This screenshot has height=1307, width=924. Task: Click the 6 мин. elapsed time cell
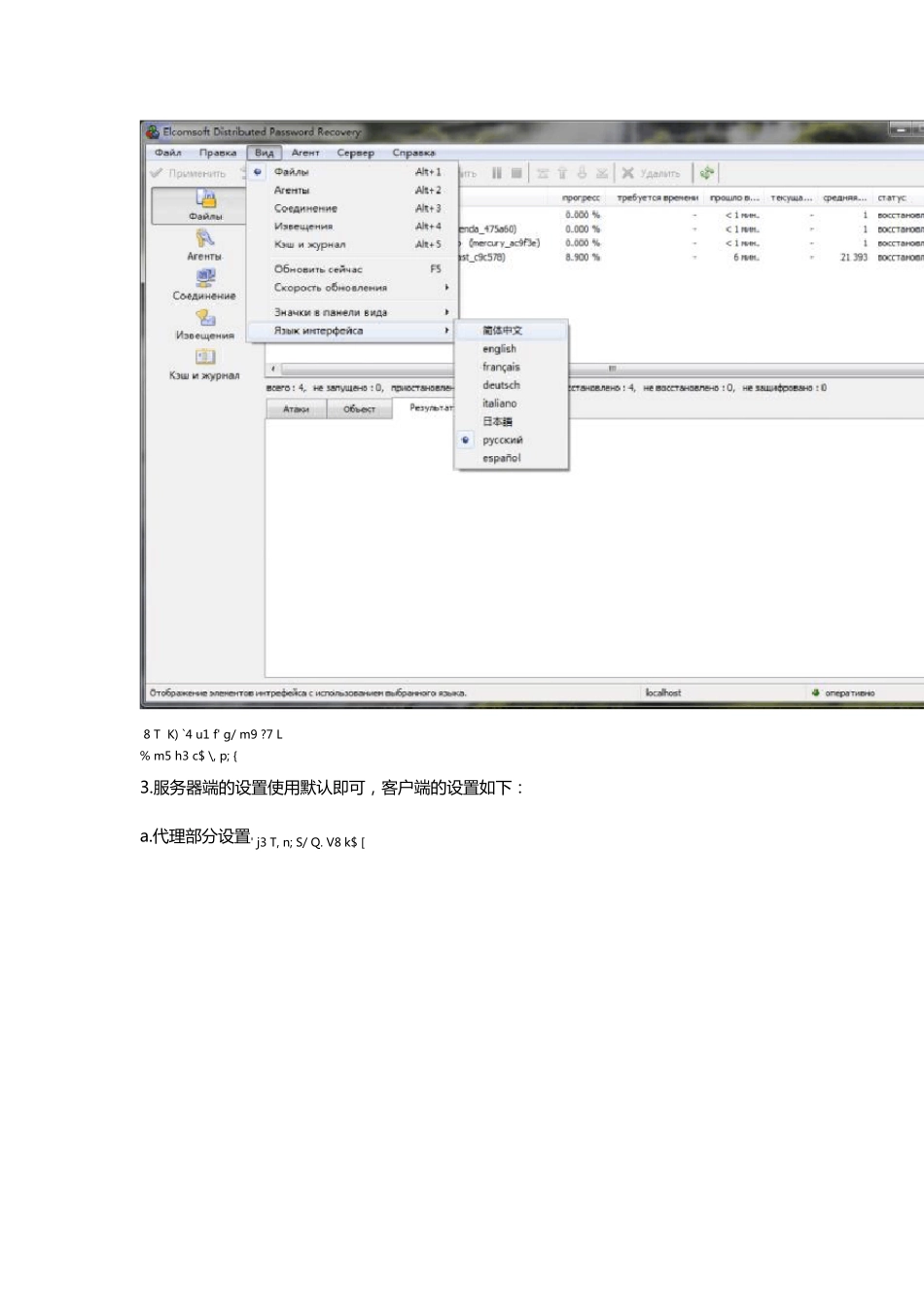click(746, 258)
